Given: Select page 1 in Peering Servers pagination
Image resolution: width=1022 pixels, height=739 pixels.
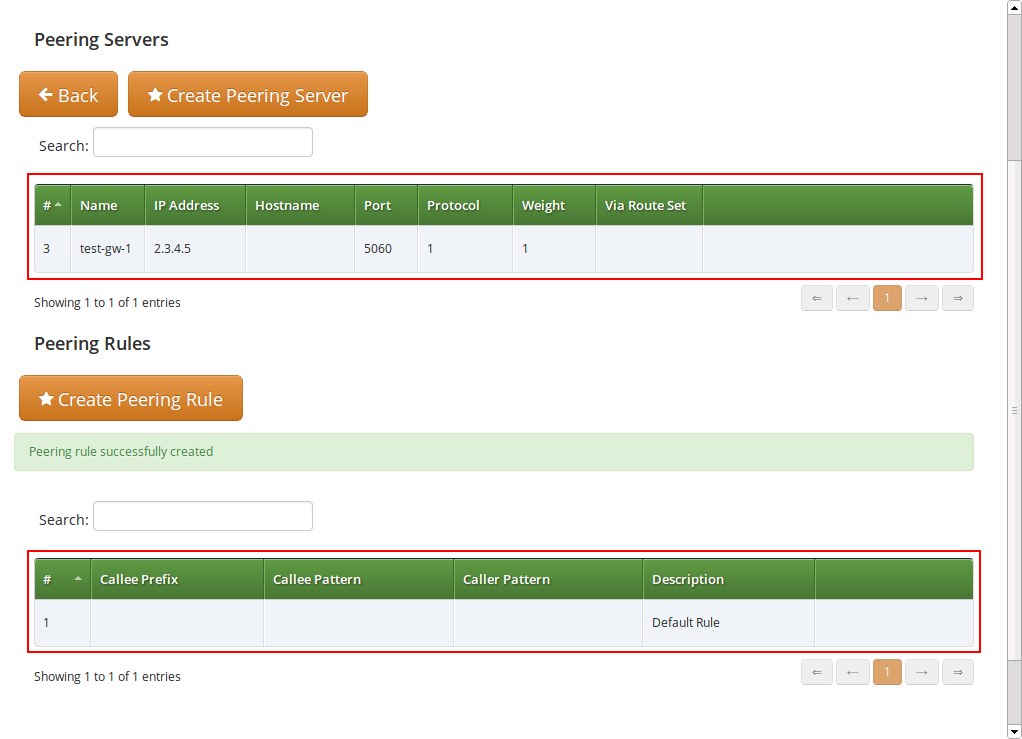Looking at the screenshot, I should coord(887,298).
